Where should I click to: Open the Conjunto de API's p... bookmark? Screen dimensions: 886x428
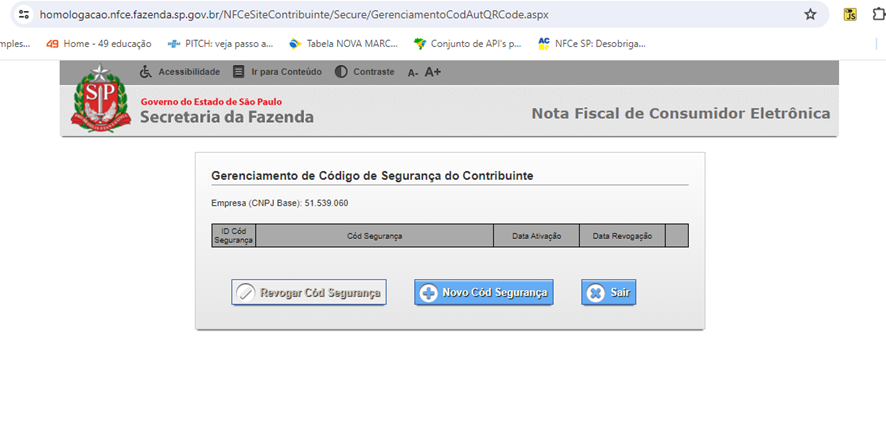coord(467,44)
